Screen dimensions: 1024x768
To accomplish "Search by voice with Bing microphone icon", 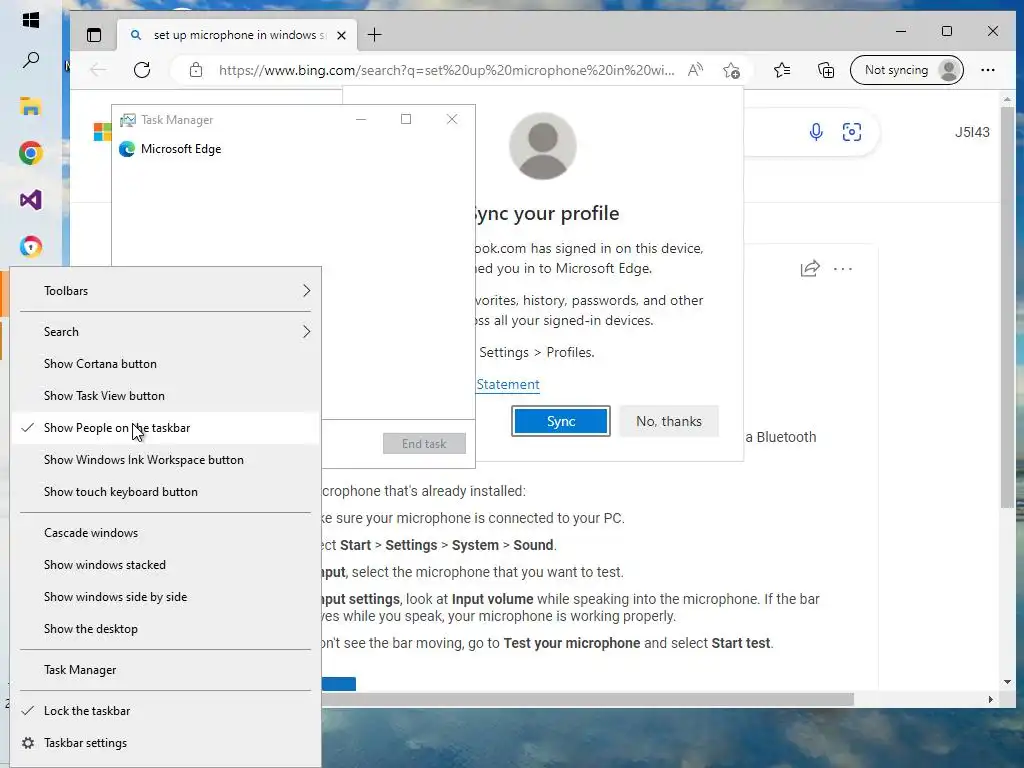I will pos(816,132).
